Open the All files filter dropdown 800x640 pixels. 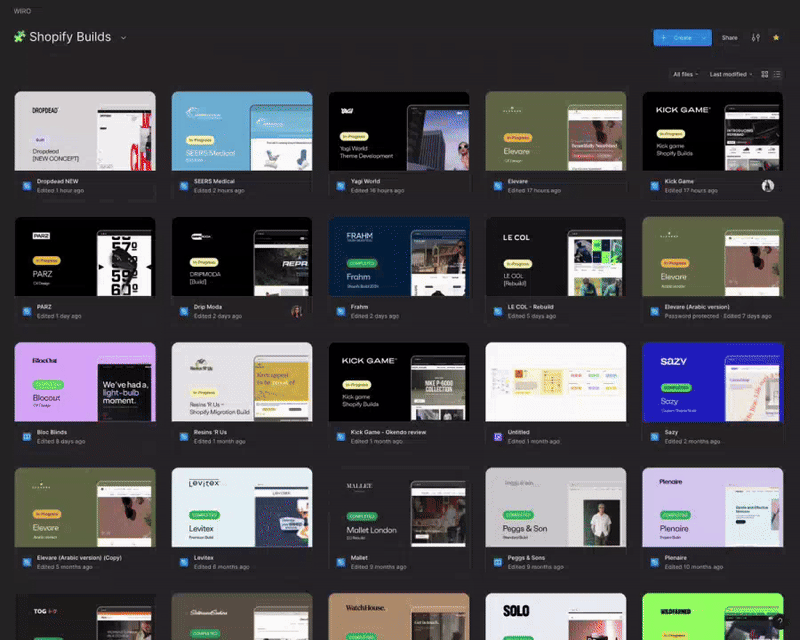tap(685, 74)
